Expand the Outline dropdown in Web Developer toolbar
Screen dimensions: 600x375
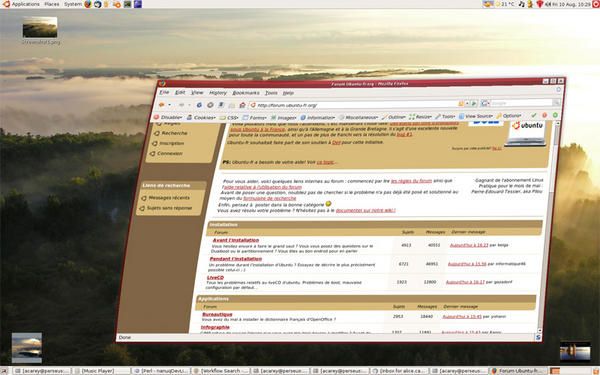(394, 117)
